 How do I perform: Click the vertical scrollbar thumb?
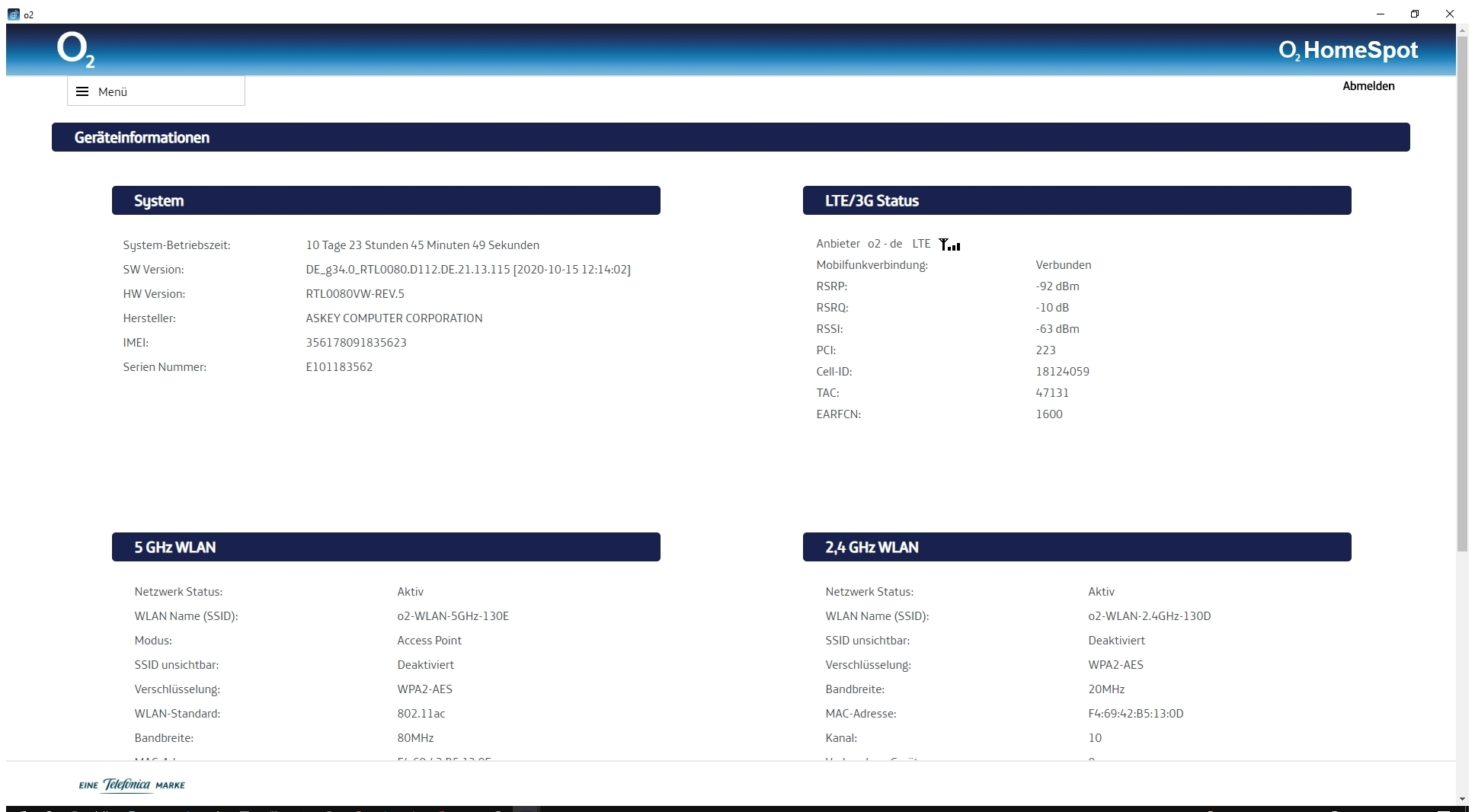(x=1462, y=293)
